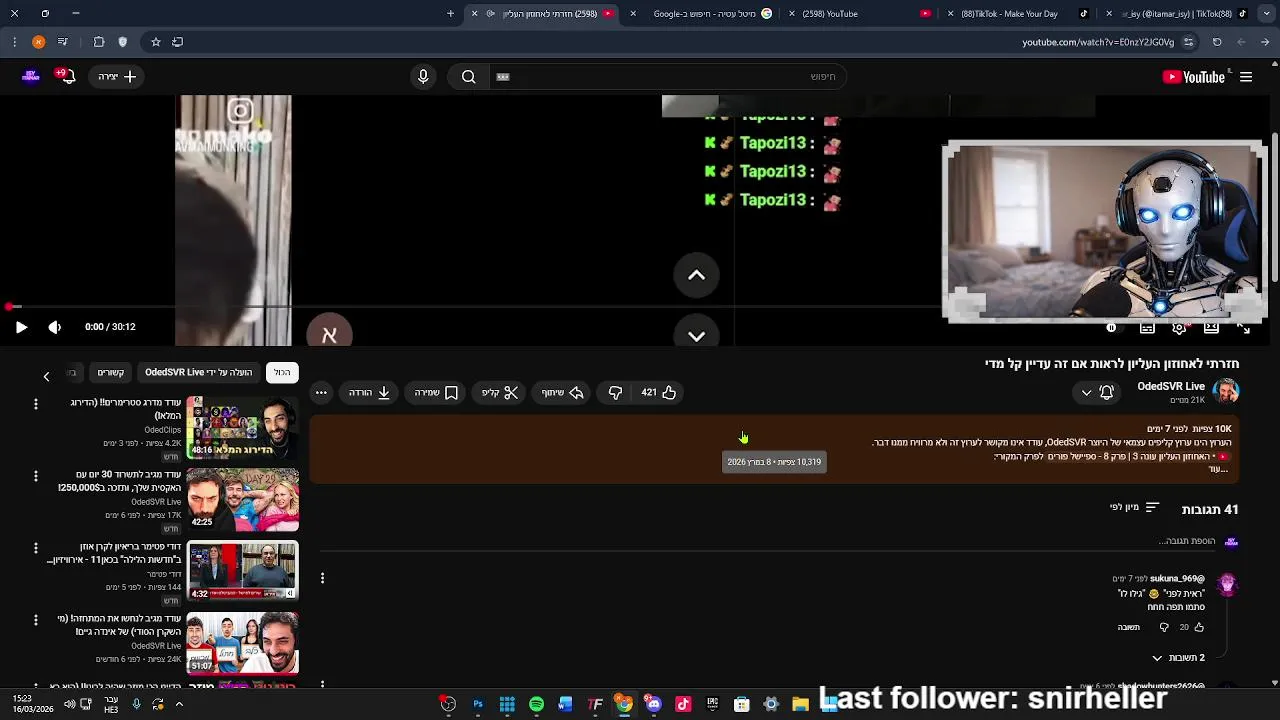Viewport: 1280px width, 720px height.
Task: Share the video via שיתוף button
Action: click(562, 393)
